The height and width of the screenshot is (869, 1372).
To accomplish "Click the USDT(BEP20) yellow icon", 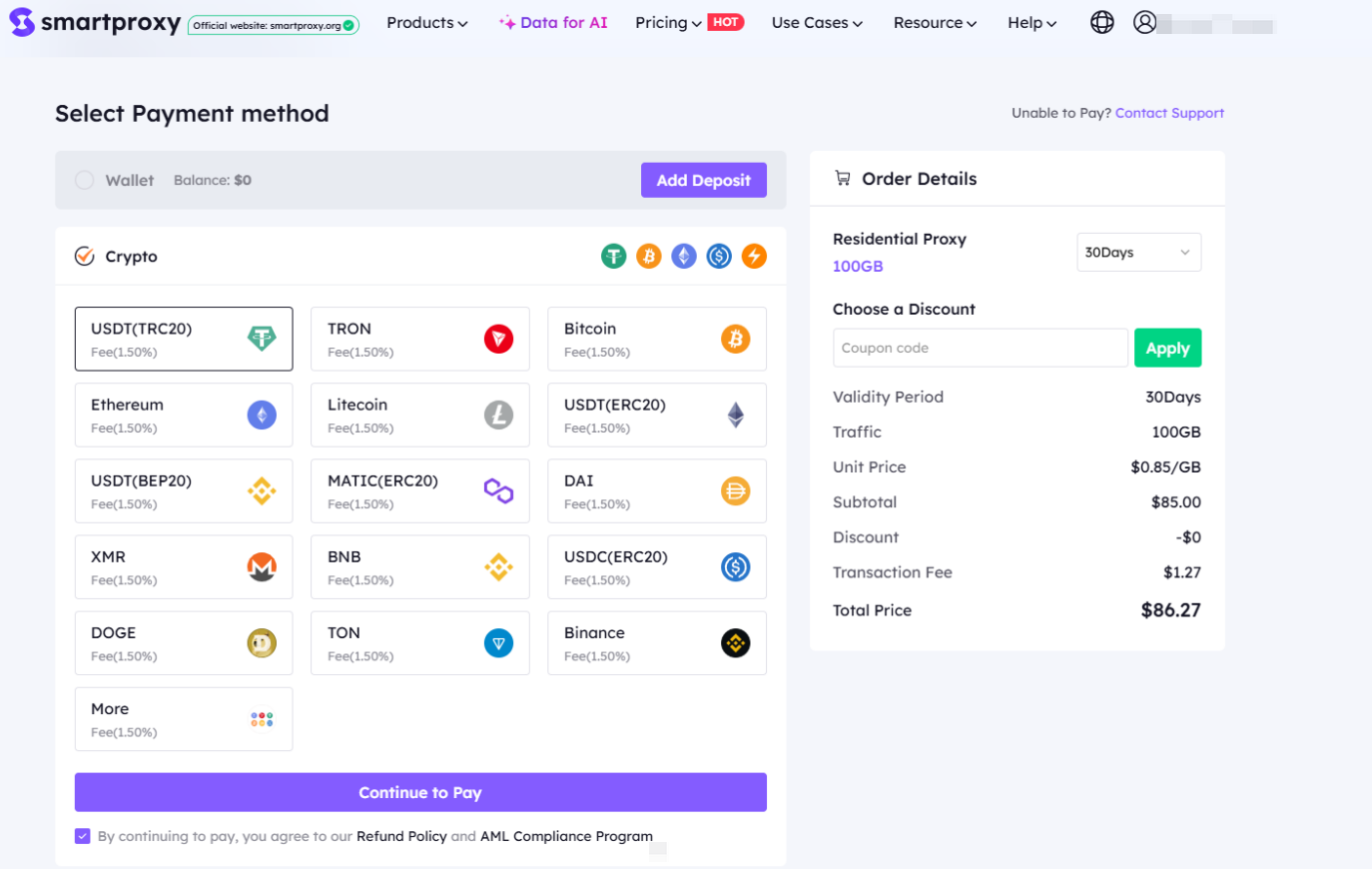I will (262, 490).
